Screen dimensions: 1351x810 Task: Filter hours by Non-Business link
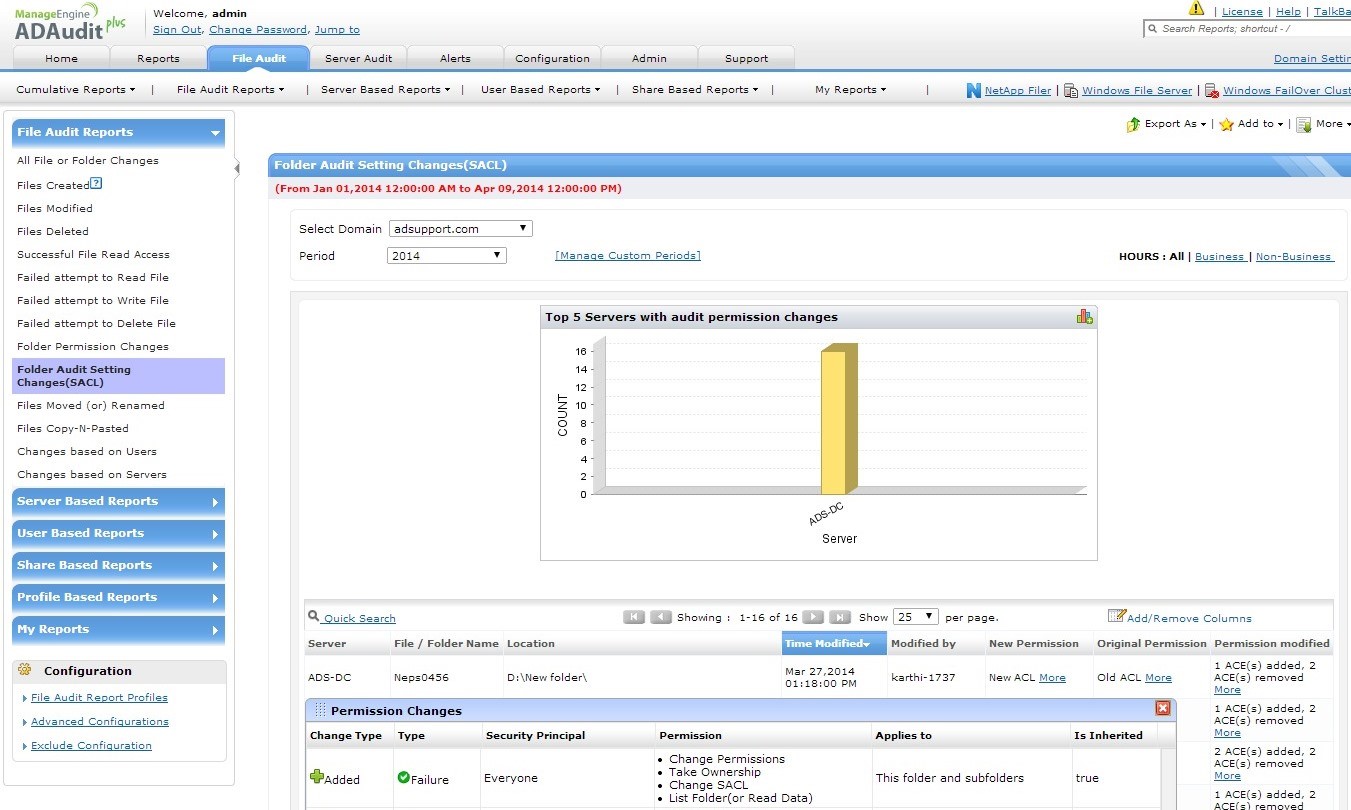(x=1293, y=257)
